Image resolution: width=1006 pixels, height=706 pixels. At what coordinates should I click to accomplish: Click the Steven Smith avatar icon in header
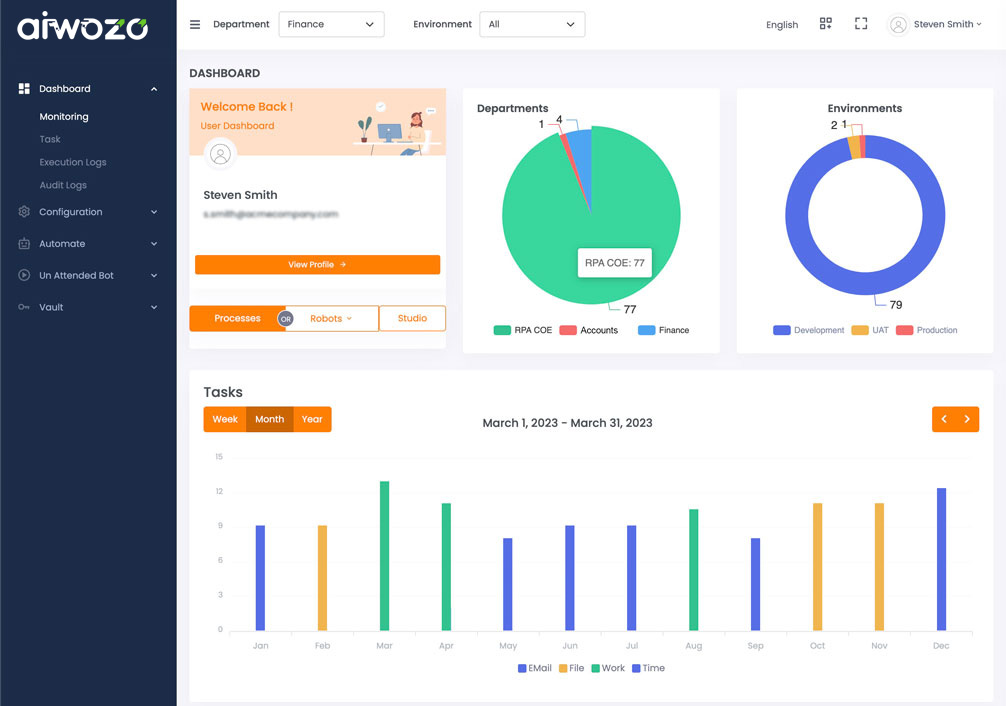(x=898, y=25)
